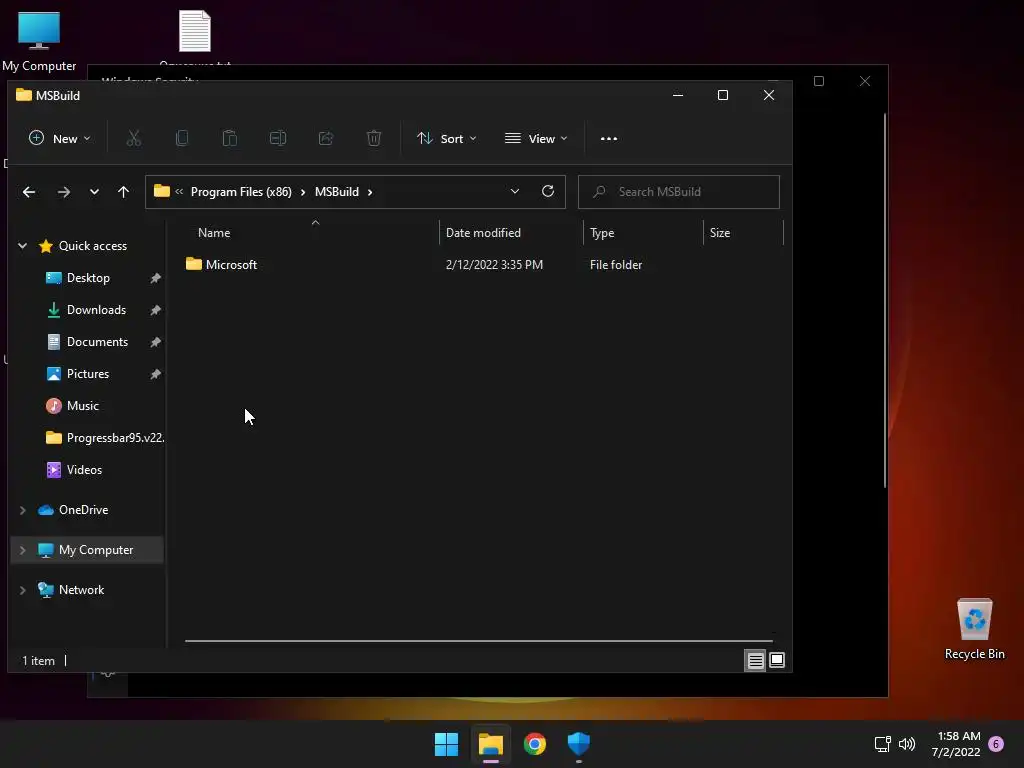Switch to large thumbnails view icon
This screenshot has height=768, width=1024.
(776, 660)
